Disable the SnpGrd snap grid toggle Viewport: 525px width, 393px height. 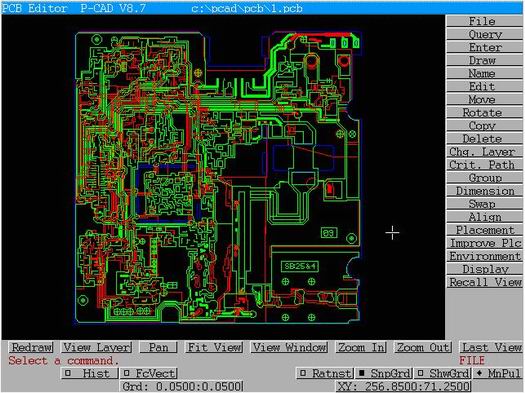[x=384, y=373]
